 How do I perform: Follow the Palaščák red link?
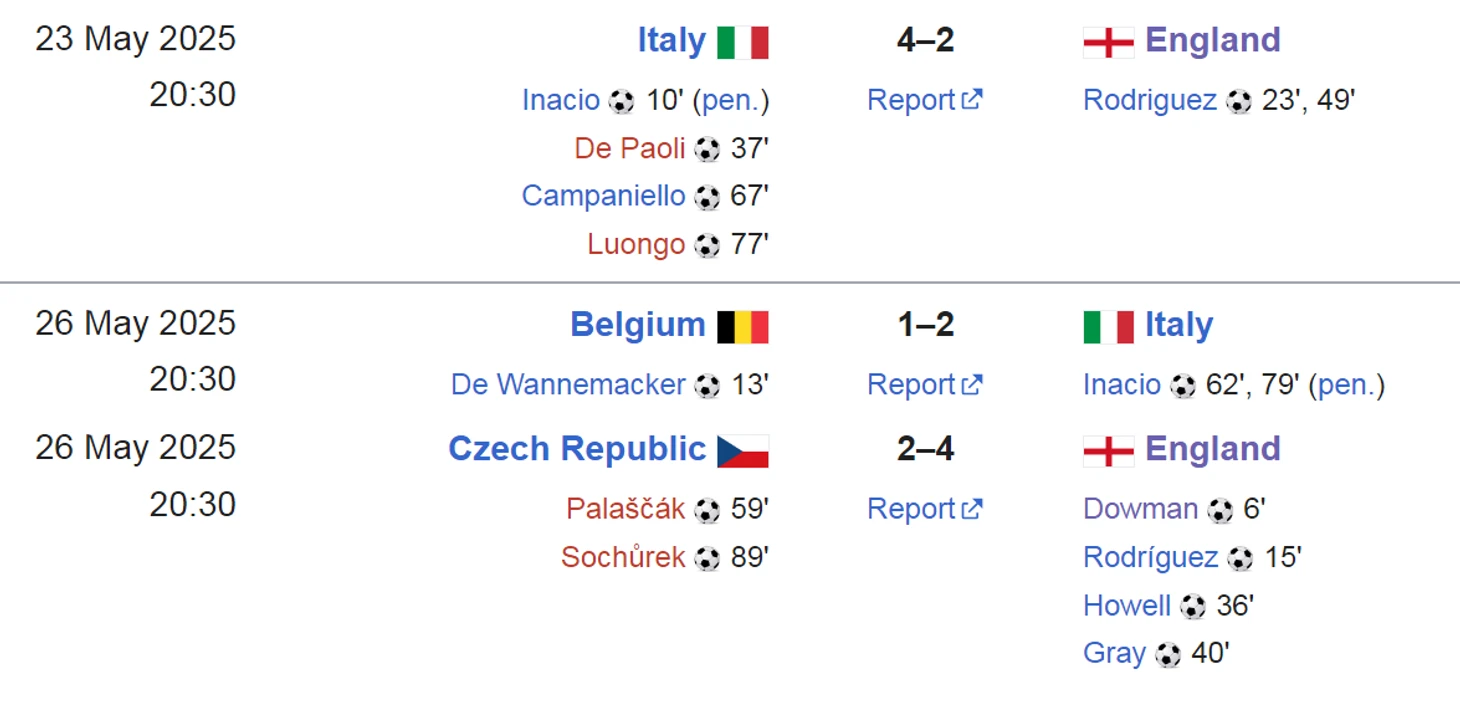pyautogui.click(x=626, y=508)
